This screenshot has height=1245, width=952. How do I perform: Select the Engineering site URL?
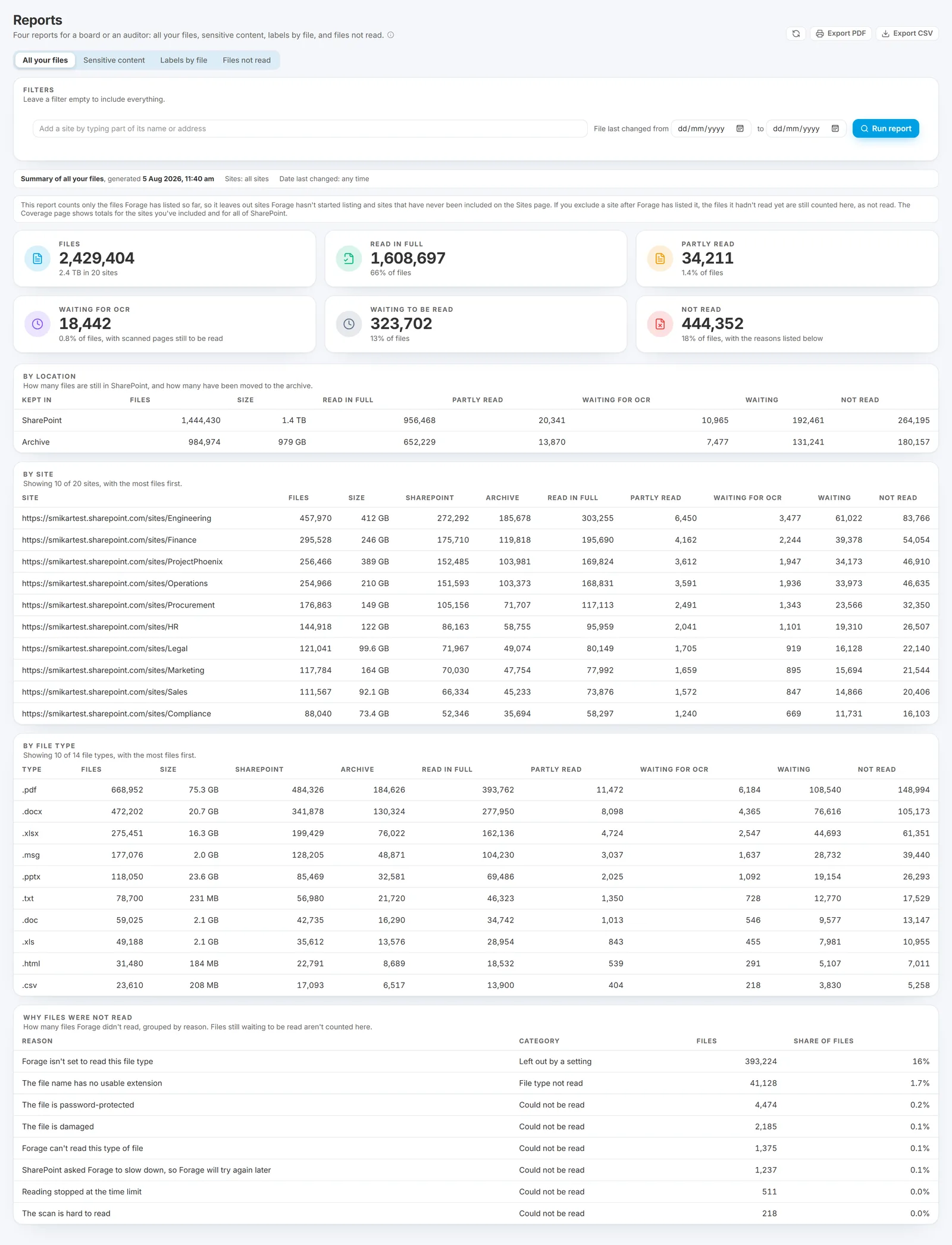coord(117,518)
